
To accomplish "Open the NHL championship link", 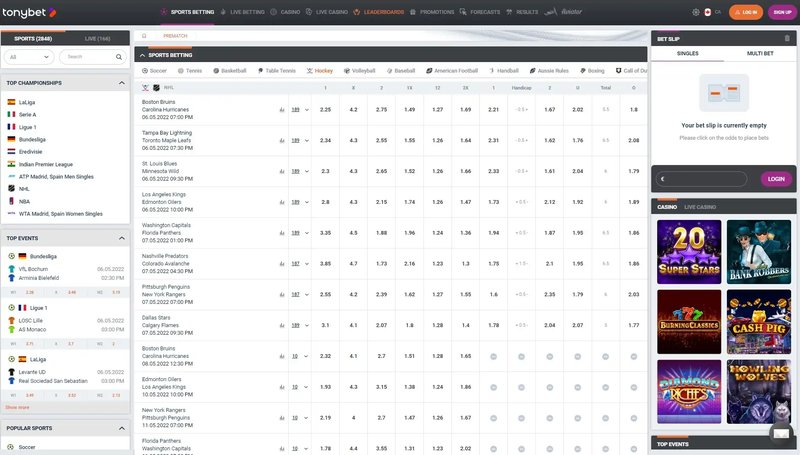I will pos(26,187).
